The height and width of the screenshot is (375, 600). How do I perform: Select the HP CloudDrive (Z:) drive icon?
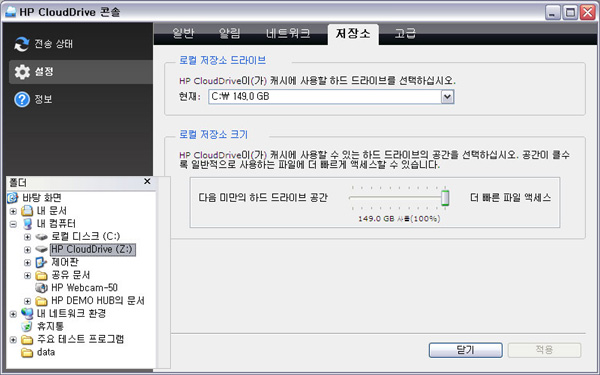pyautogui.click(x=41, y=249)
